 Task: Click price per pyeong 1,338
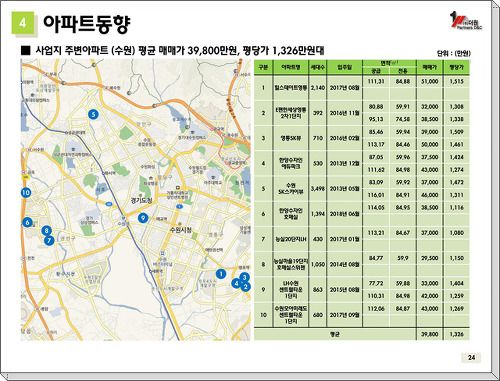[457, 119]
